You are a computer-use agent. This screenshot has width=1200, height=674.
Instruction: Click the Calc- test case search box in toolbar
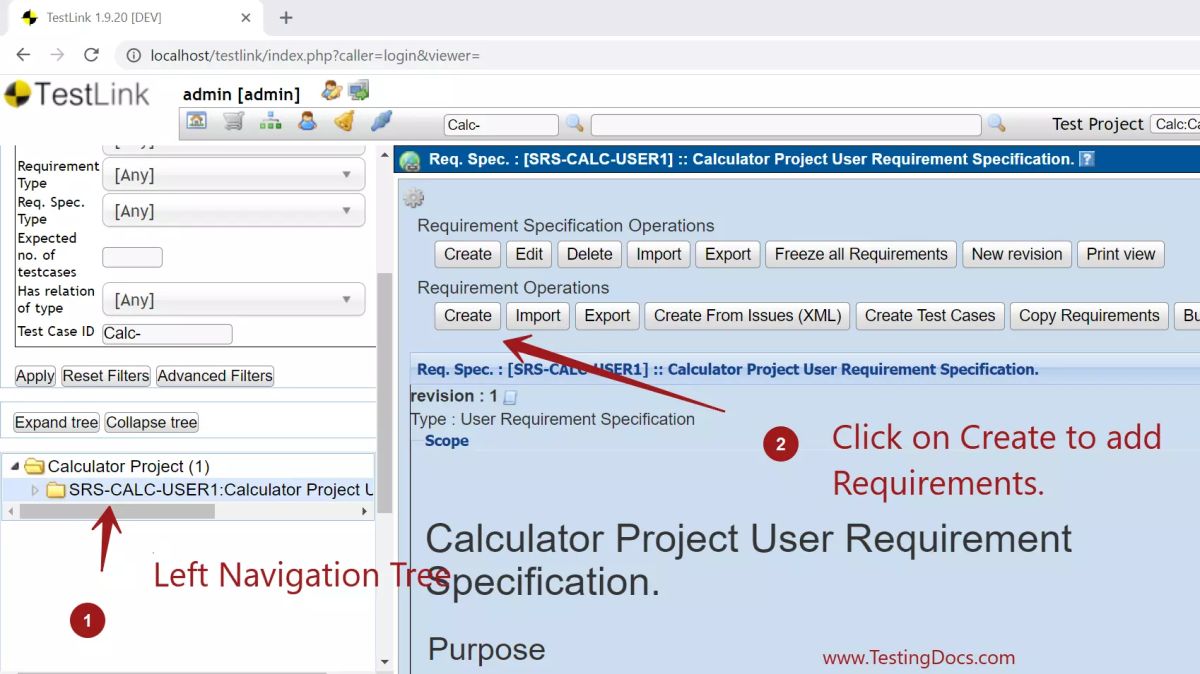click(501, 125)
